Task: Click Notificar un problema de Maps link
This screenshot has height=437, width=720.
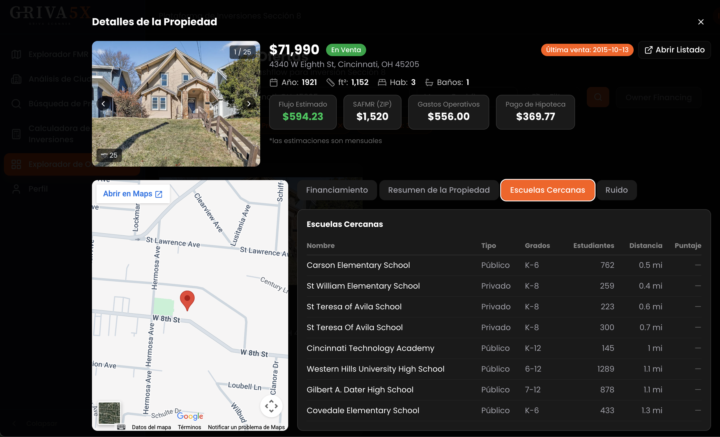Action: point(246,427)
